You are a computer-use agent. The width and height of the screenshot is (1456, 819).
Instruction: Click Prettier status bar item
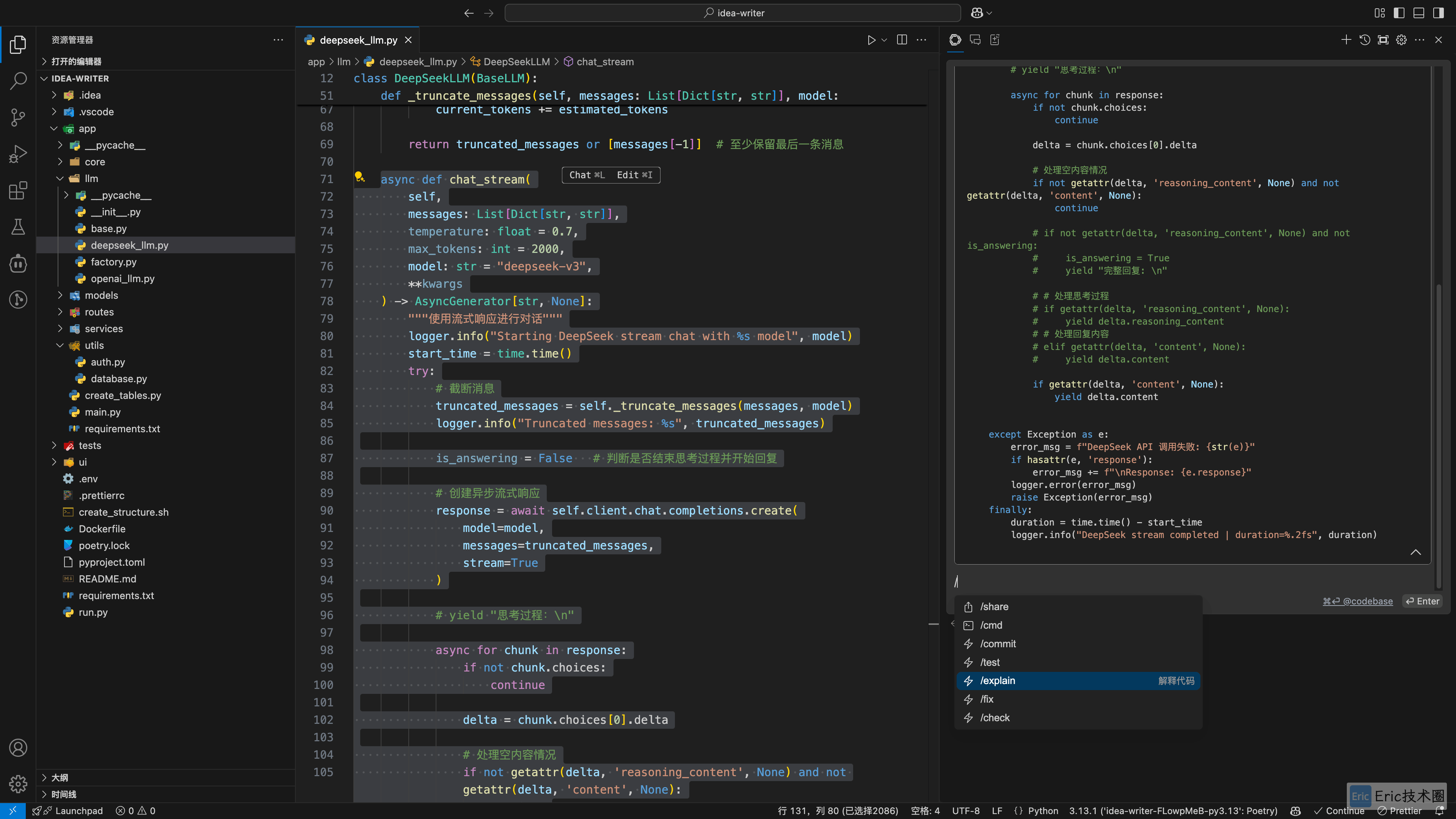(1400, 811)
